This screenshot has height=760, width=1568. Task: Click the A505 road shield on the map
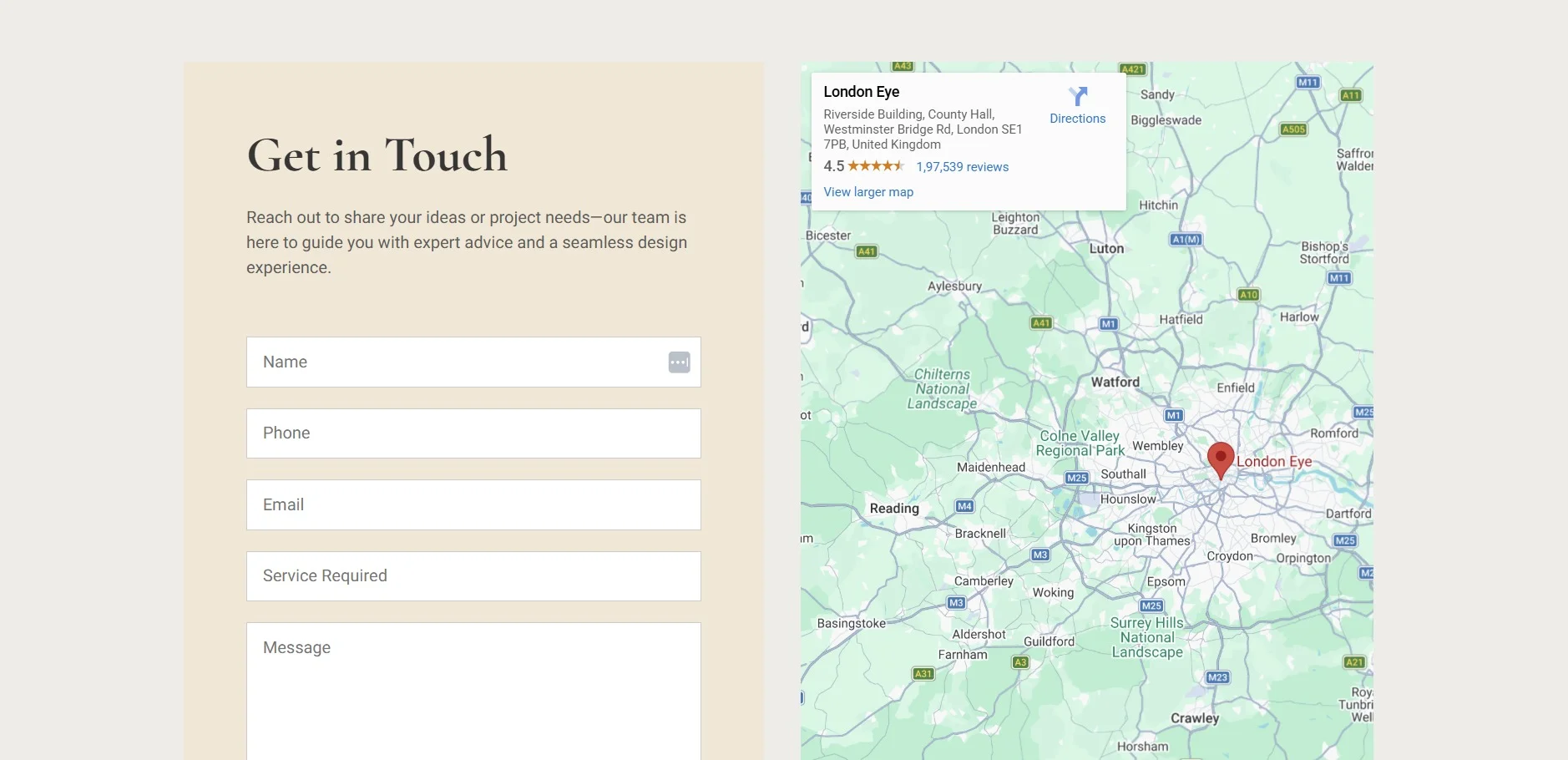coord(1294,129)
